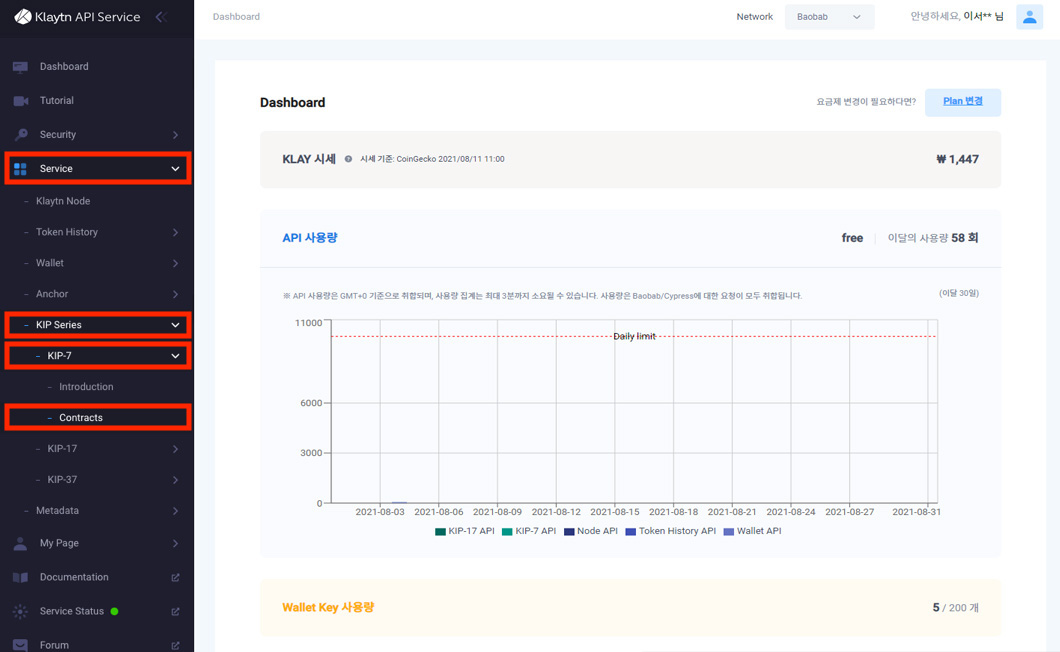Click the Service grid icon
Image resolution: width=1060 pixels, height=652 pixels.
pyautogui.click(x=20, y=168)
